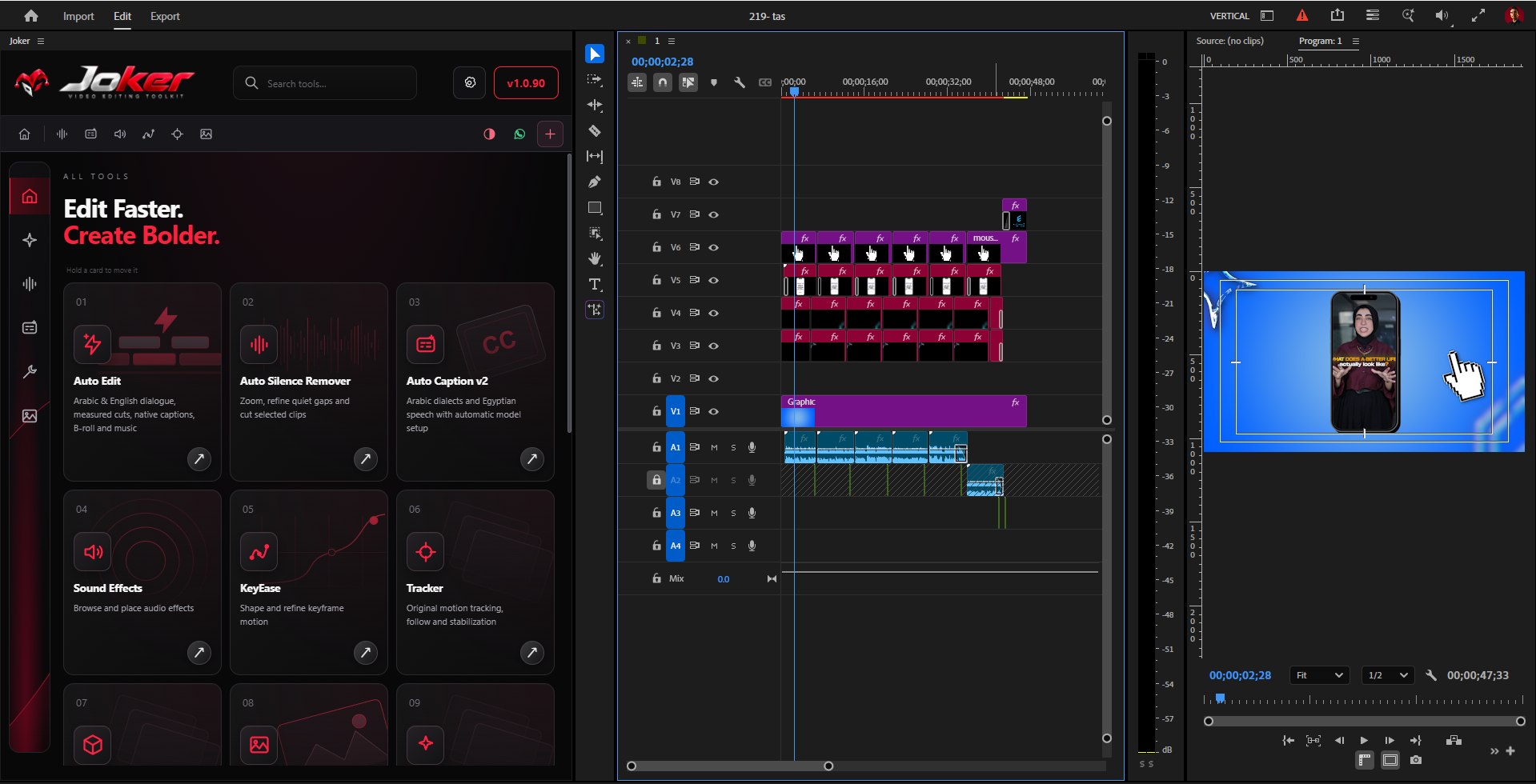
Task: Open timeline display settings wrench
Action: pyautogui.click(x=740, y=82)
